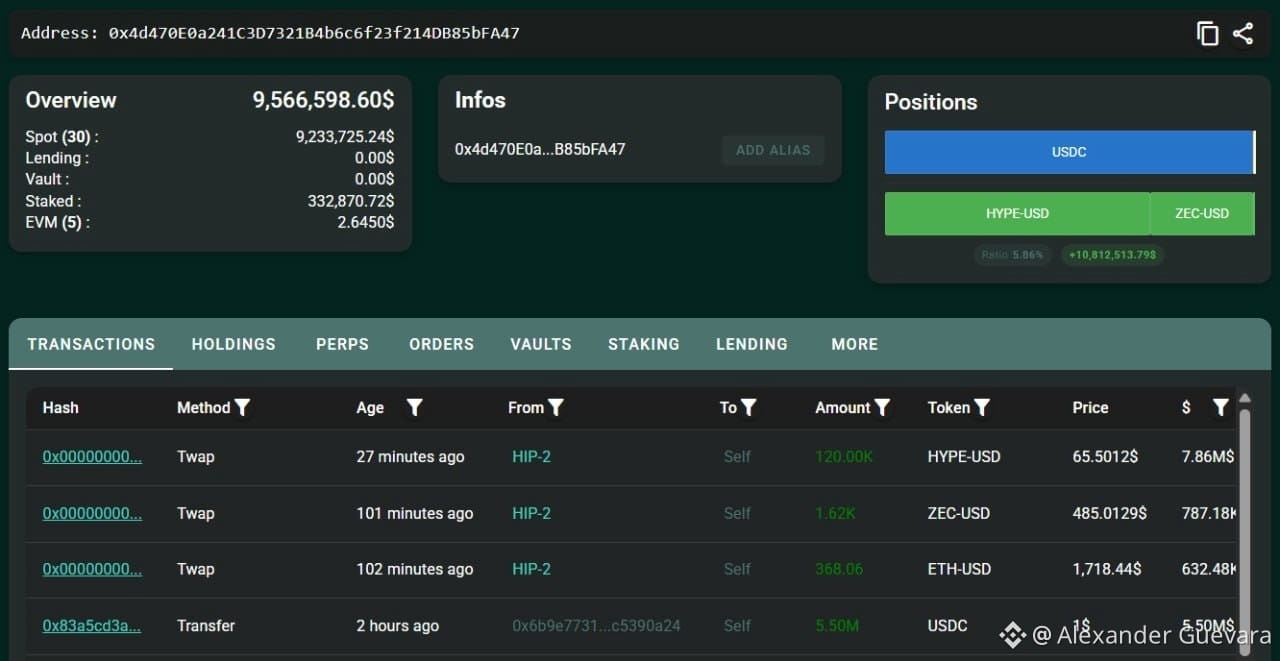Click the 27 minutes ago age cell
Viewport: 1280px width, 661px height.
click(x=410, y=457)
